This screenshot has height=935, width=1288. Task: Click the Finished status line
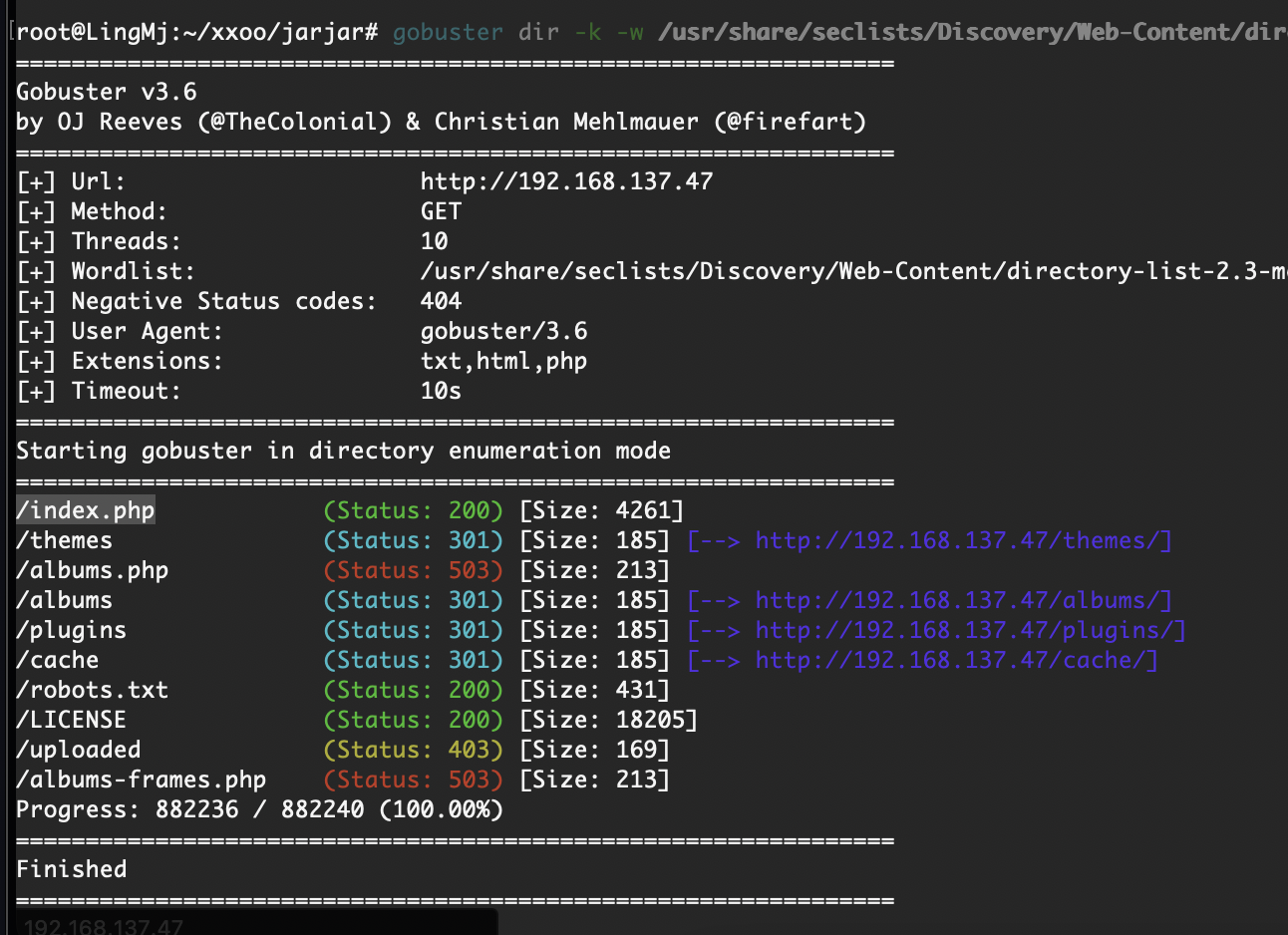pyautogui.click(x=72, y=869)
